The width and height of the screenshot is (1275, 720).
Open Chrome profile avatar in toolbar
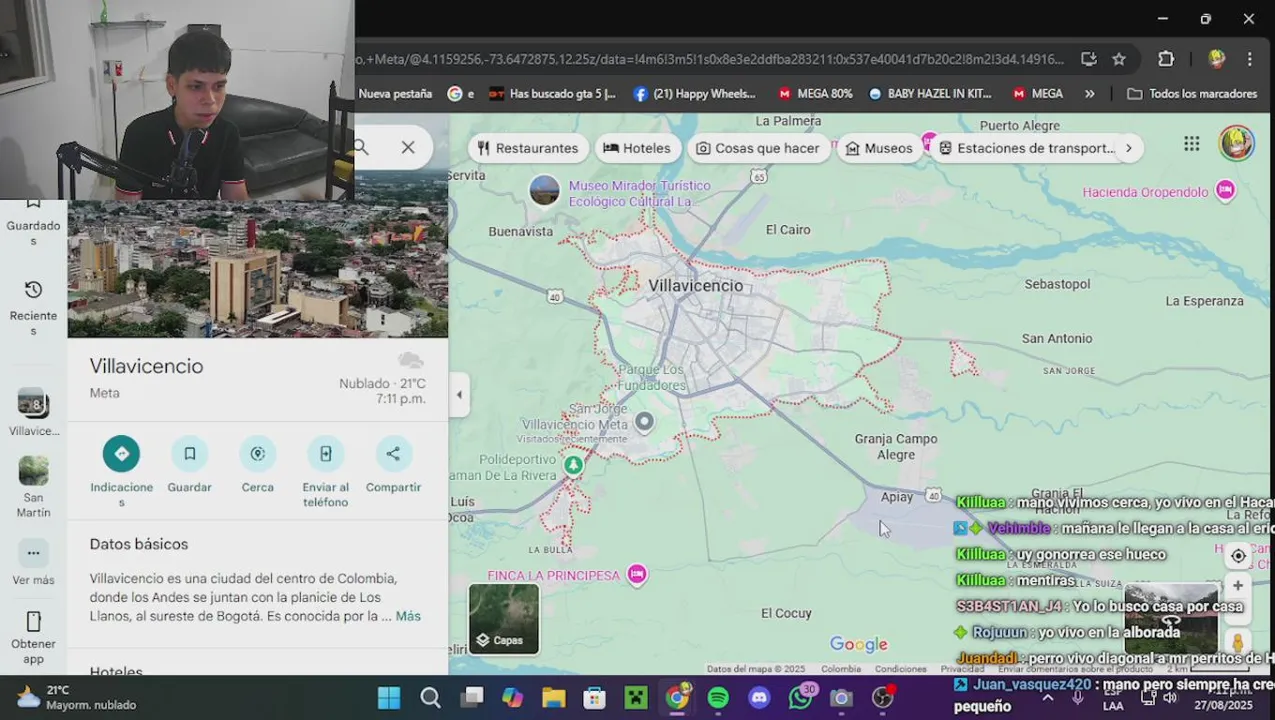[x=1217, y=59]
